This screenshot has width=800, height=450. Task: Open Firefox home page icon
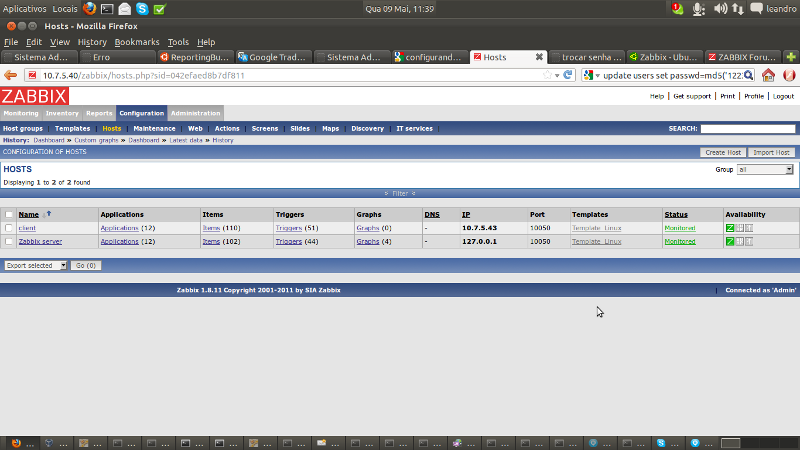(x=768, y=75)
